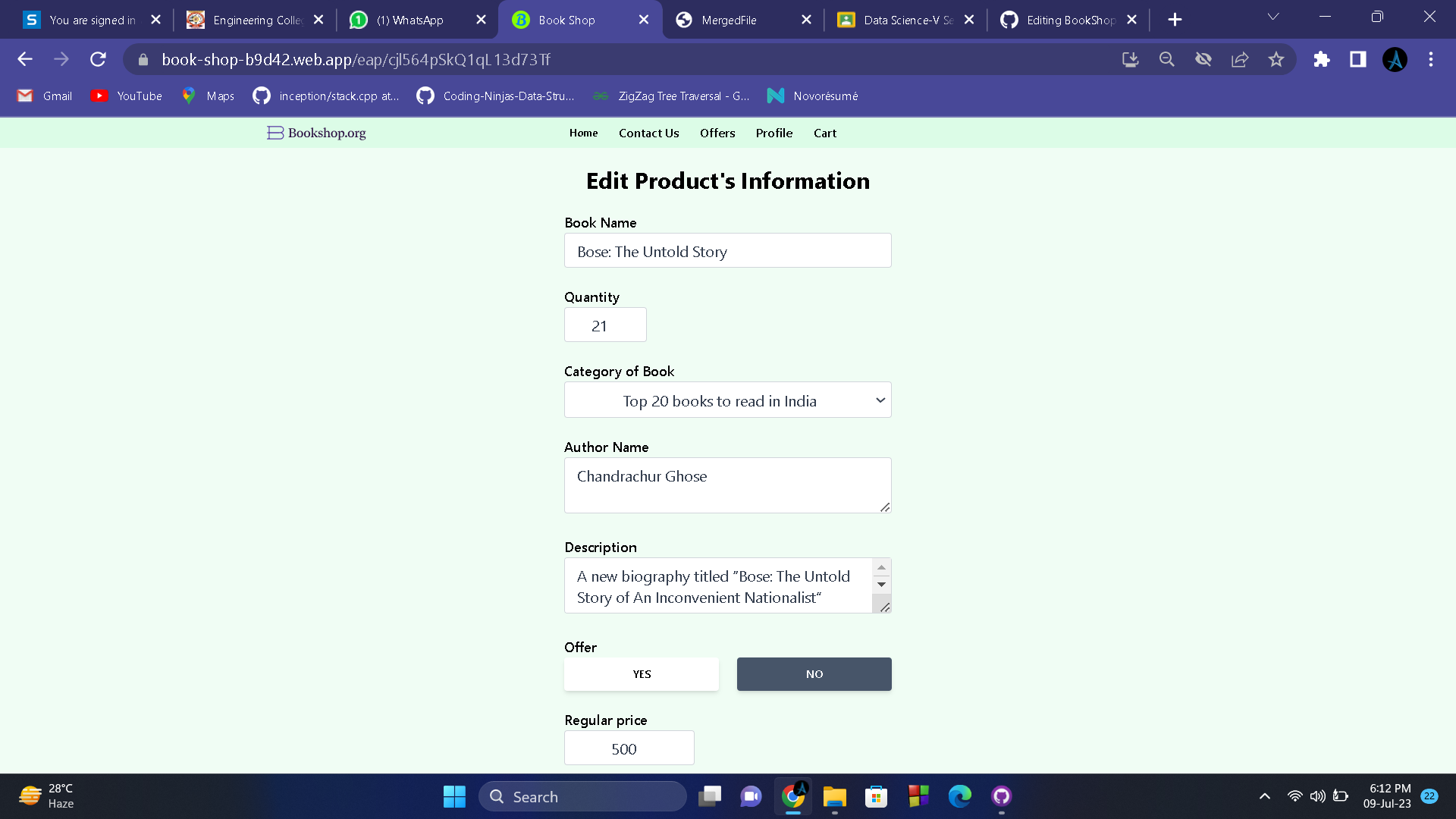
Task: Open the Category of Book dropdown
Action: click(727, 400)
